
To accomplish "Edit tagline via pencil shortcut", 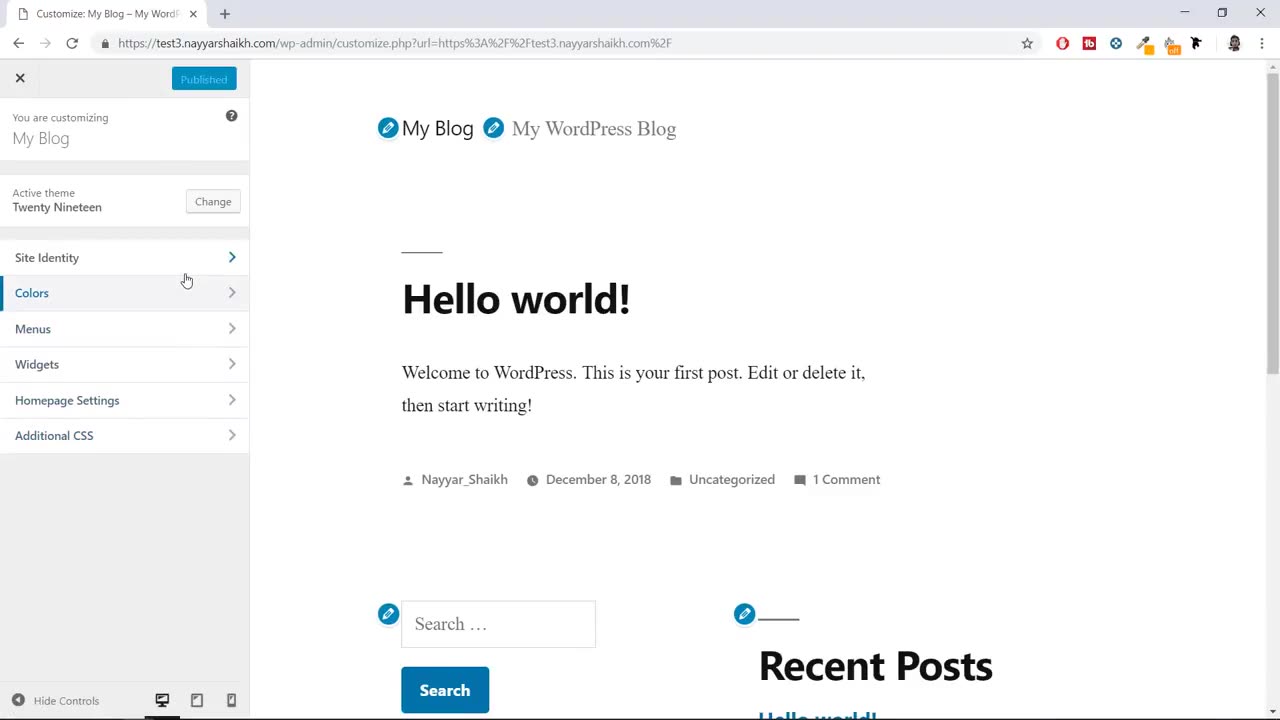I will 493,128.
